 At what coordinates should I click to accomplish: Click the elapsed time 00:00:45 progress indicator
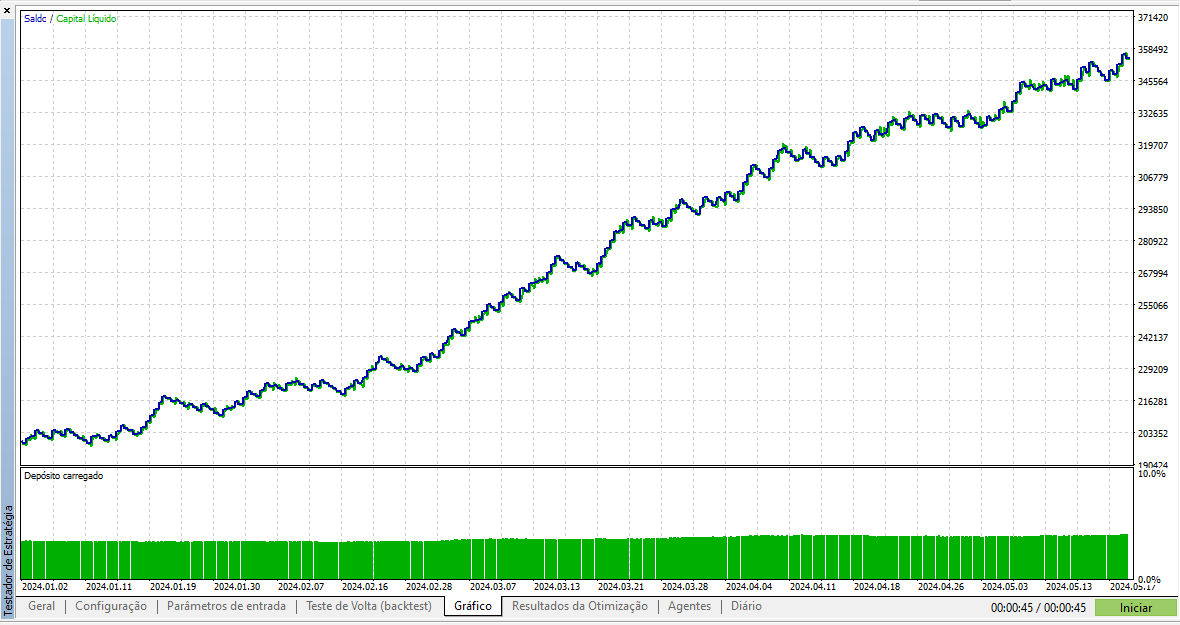tap(1038, 607)
